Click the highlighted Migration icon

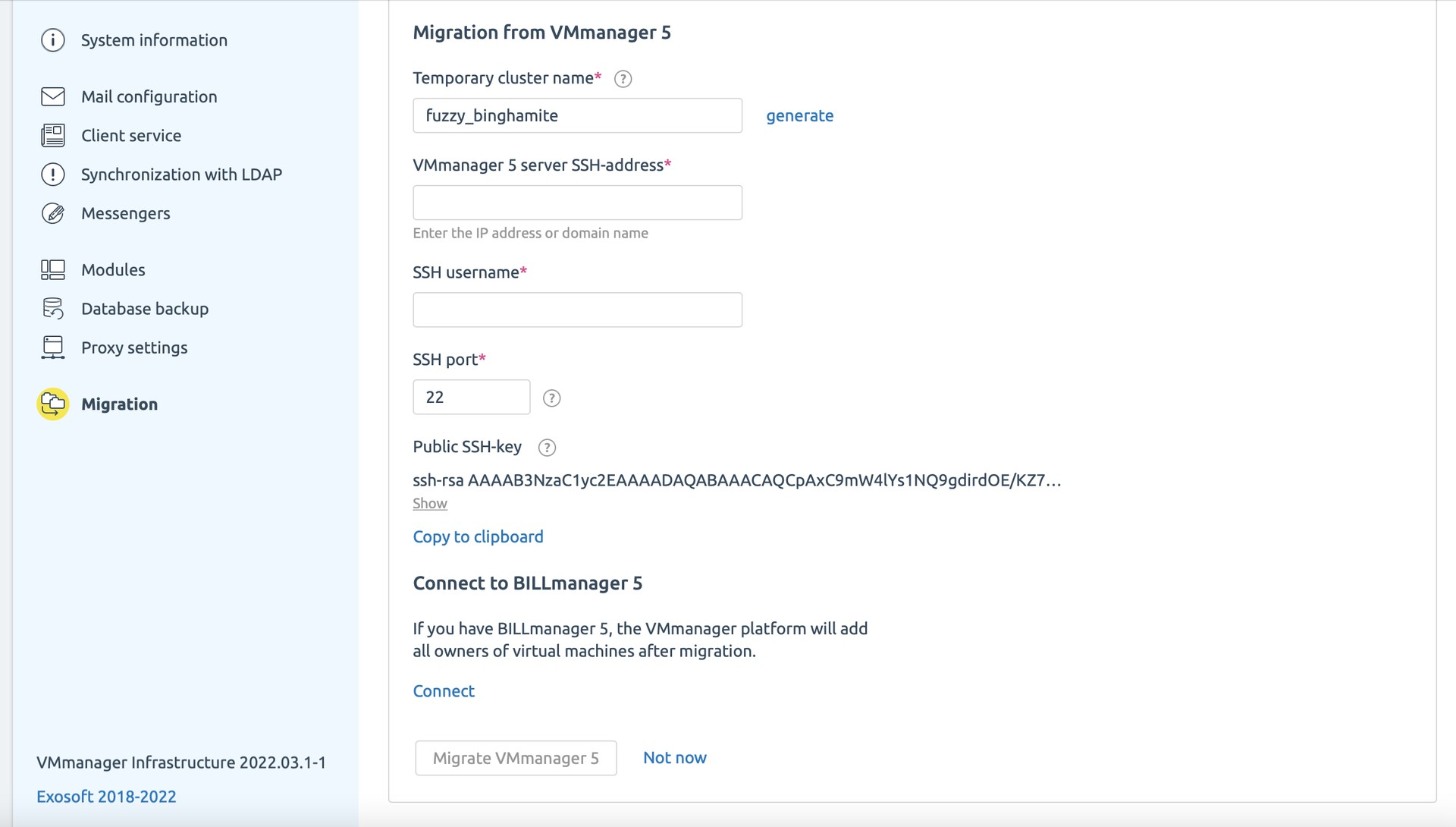click(x=53, y=404)
